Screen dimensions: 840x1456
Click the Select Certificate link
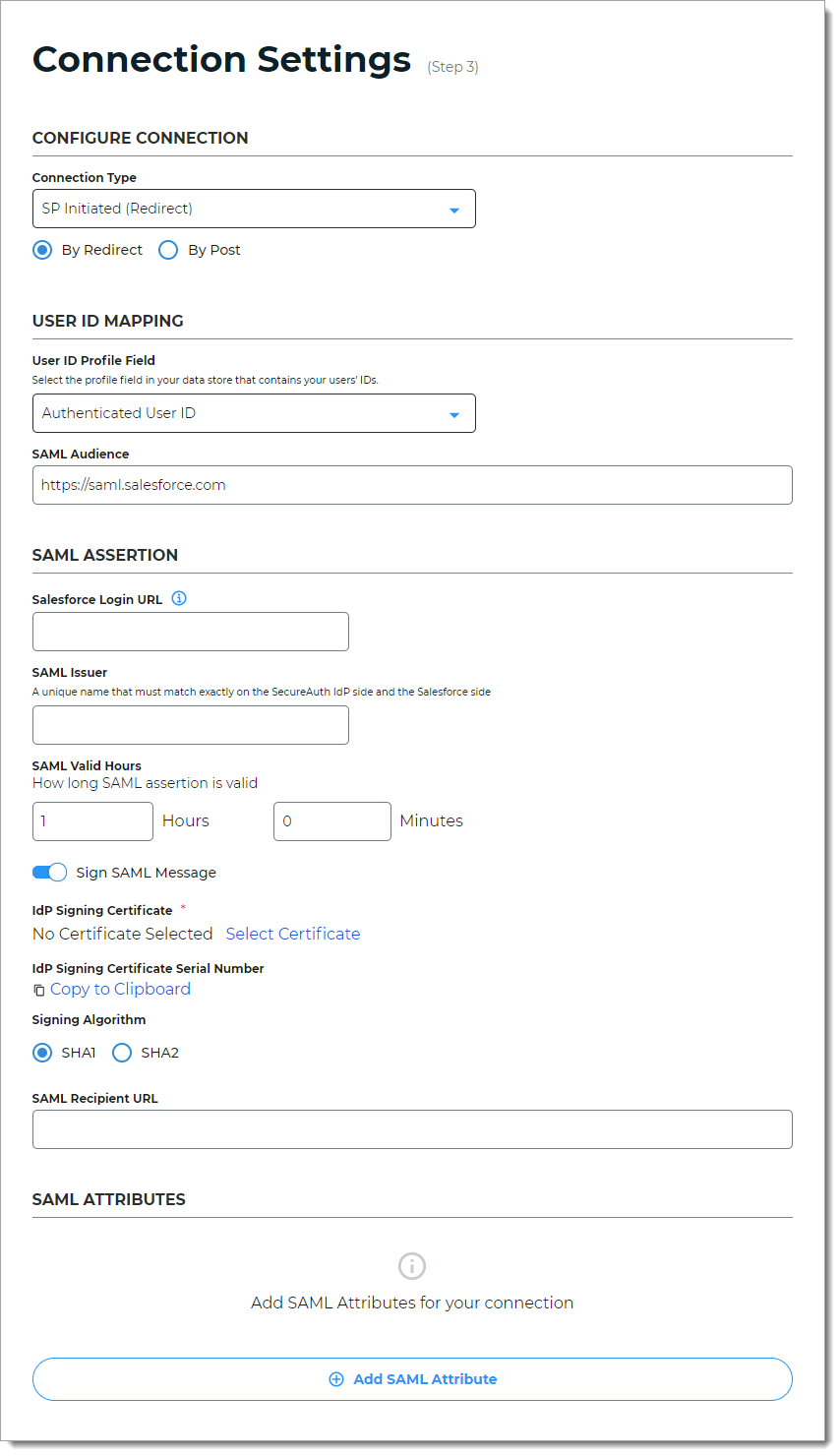pos(292,934)
